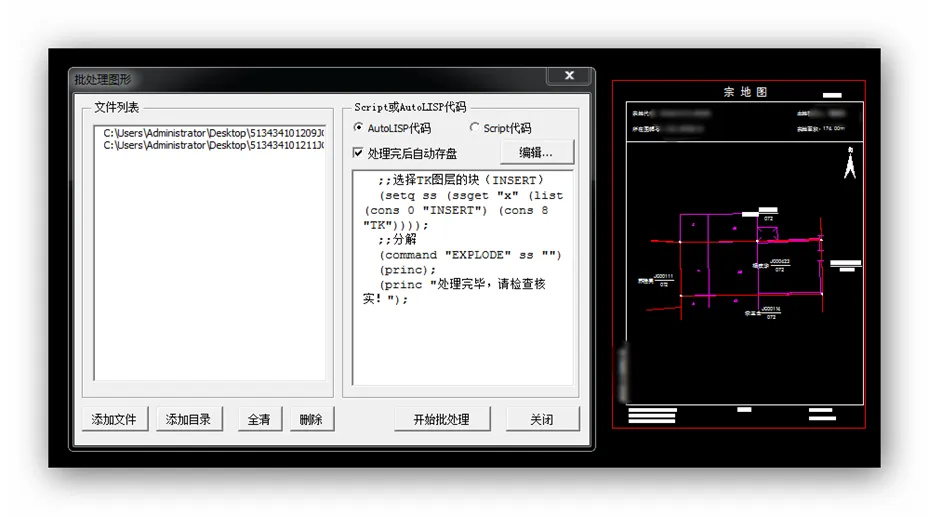
Task: Start processing with 开始批处理
Action: pyautogui.click(x=441, y=419)
